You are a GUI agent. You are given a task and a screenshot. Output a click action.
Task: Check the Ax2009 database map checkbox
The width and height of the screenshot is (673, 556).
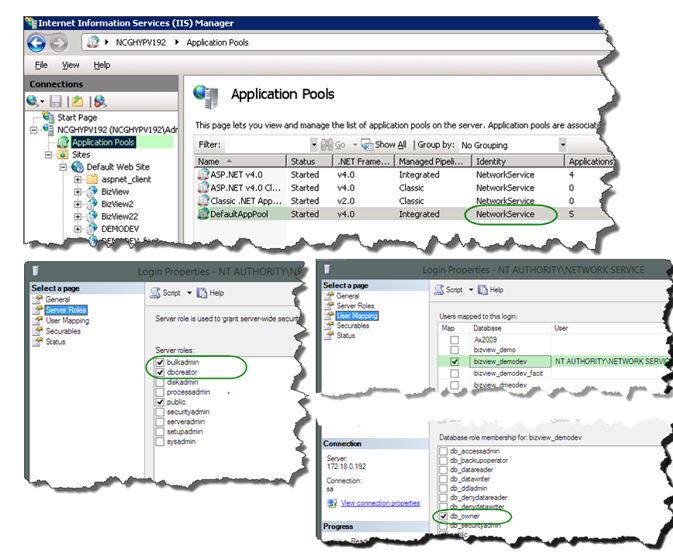tap(454, 340)
